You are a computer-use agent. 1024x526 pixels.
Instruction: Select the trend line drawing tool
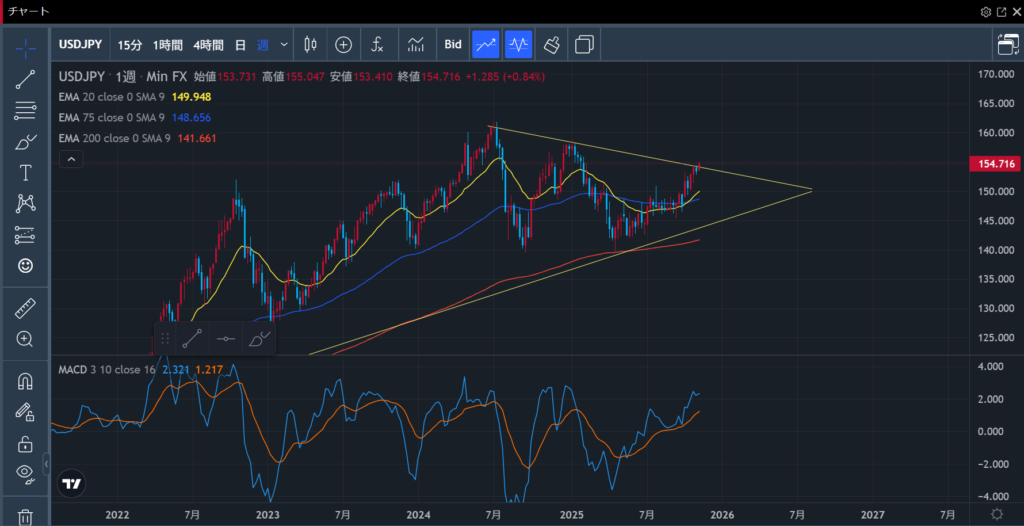[26, 80]
